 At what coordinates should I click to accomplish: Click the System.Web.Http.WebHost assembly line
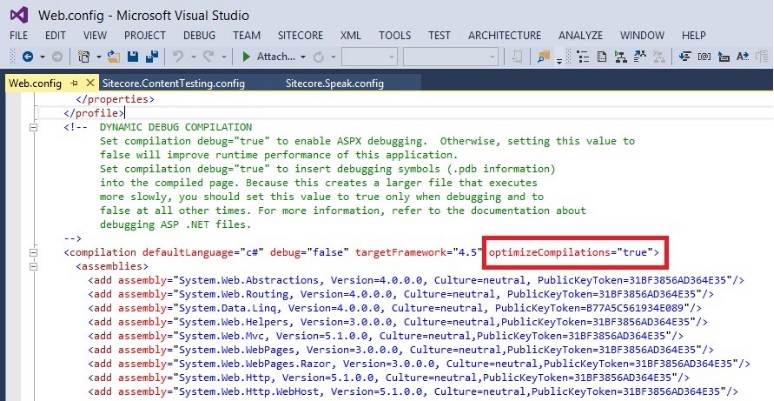[413, 392]
